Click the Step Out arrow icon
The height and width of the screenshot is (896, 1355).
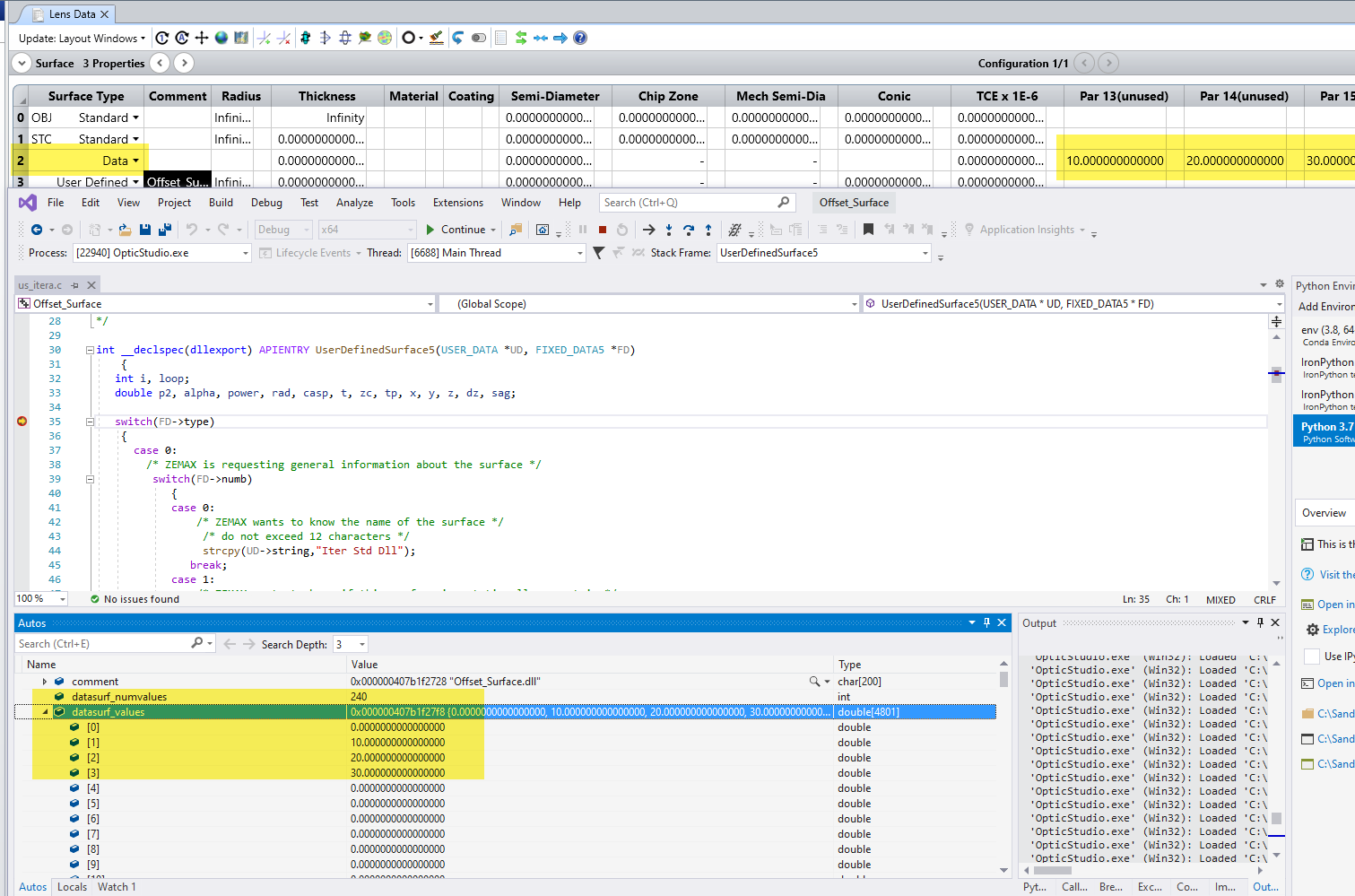708,230
